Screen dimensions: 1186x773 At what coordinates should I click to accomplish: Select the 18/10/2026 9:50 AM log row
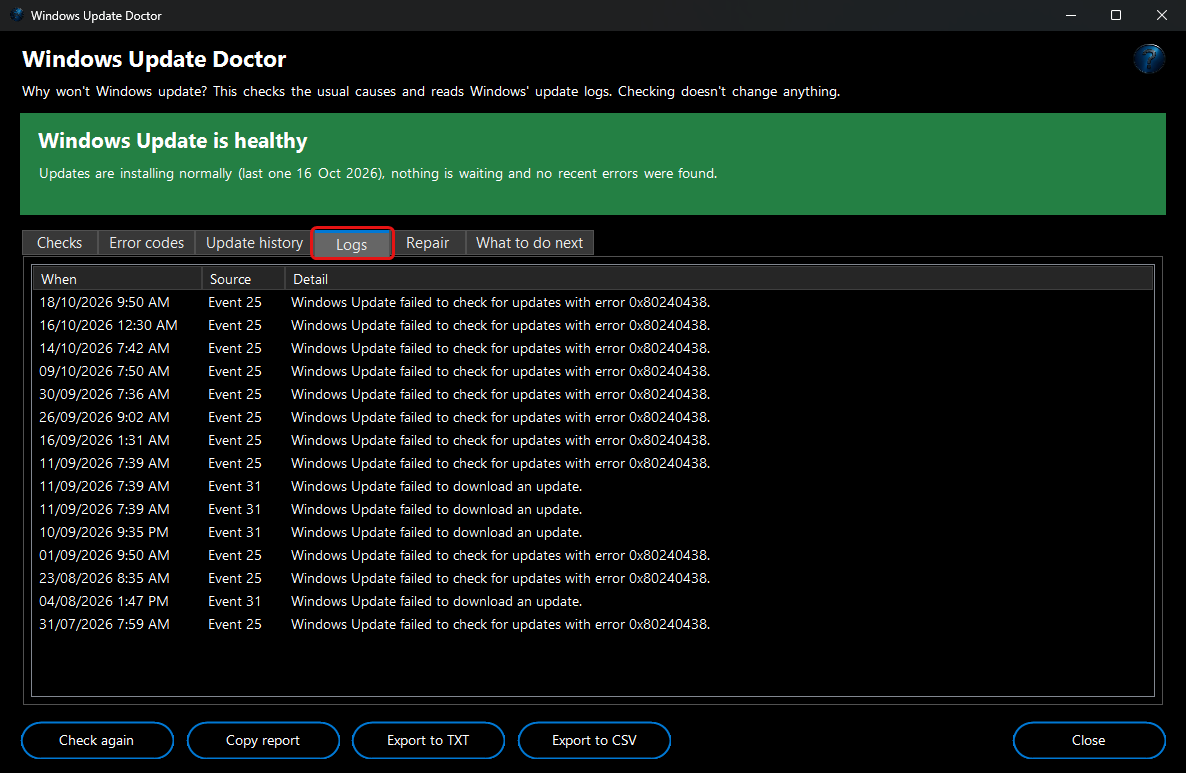coord(593,303)
